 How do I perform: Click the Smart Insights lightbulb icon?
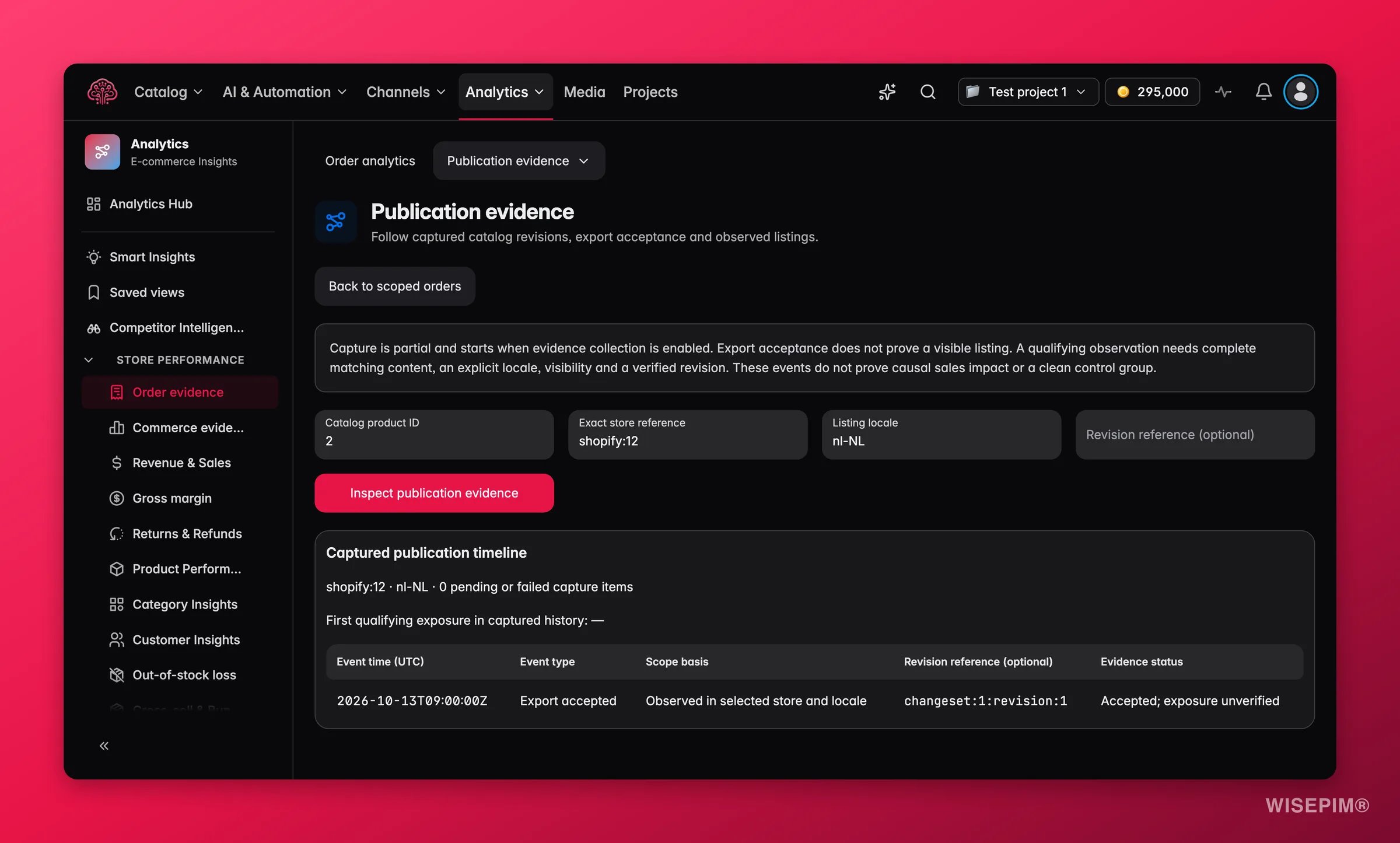pyautogui.click(x=93, y=257)
